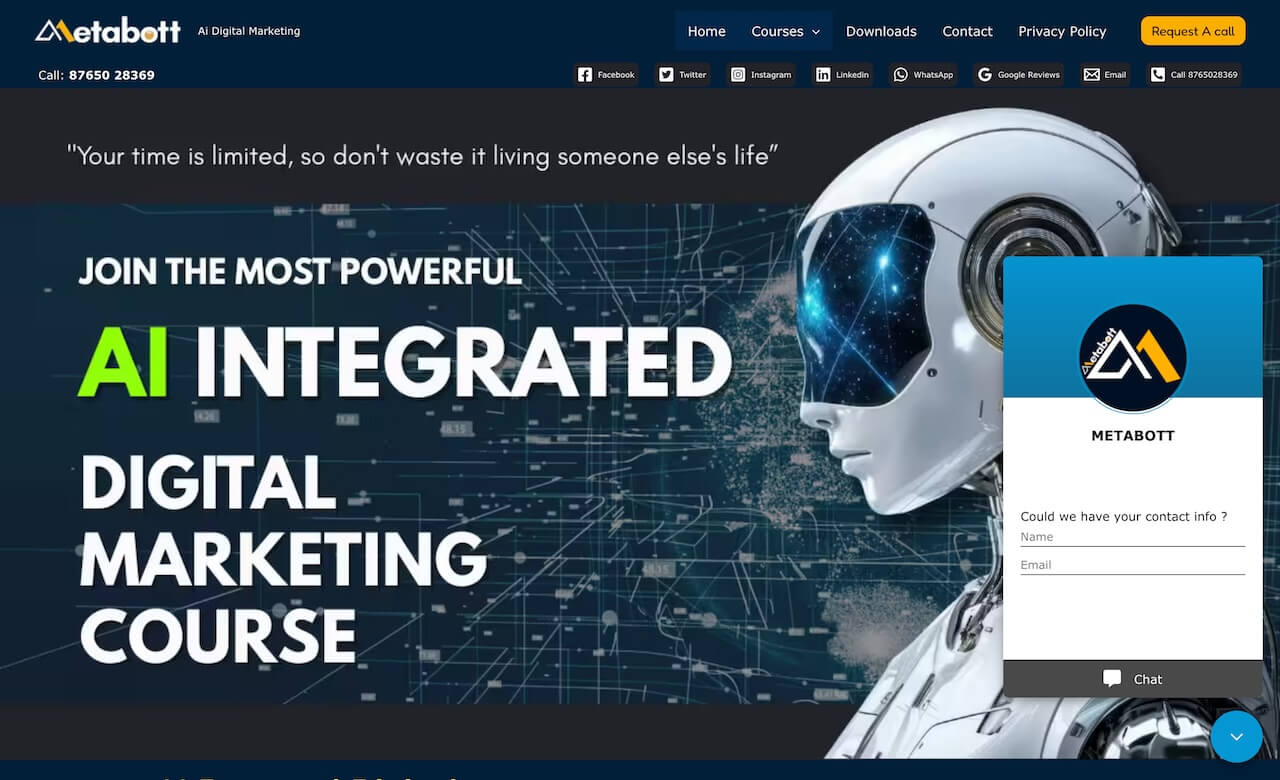Open Google Reviews via the G icon
Screen dimensions: 1280x780
[x=985, y=75]
